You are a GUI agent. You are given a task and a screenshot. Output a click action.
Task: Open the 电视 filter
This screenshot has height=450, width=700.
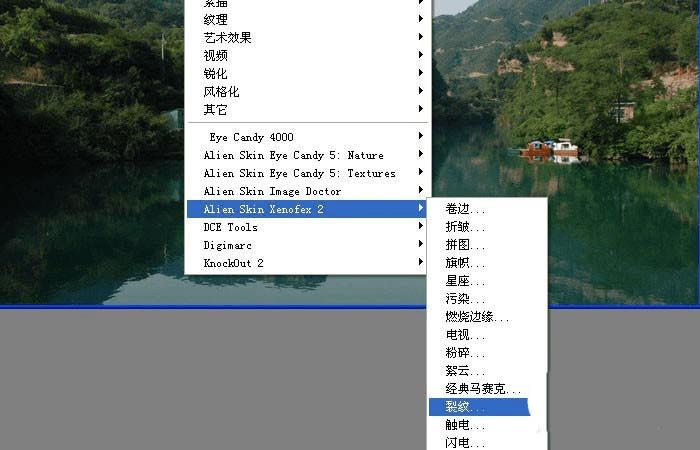[x=487, y=335]
